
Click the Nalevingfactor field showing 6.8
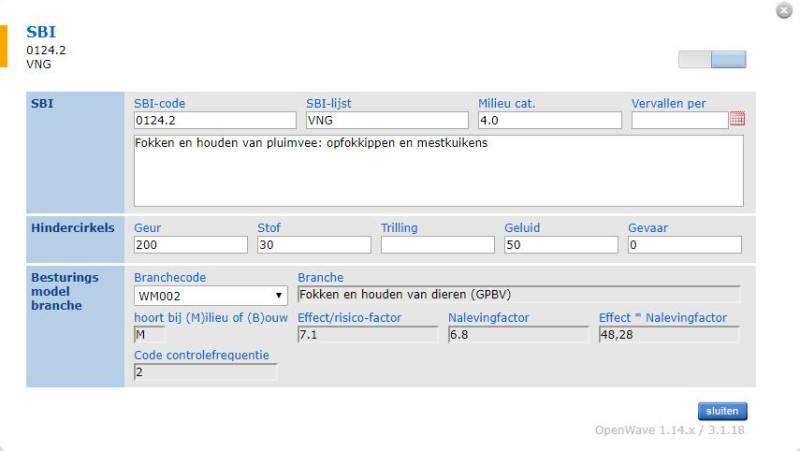pos(518,335)
